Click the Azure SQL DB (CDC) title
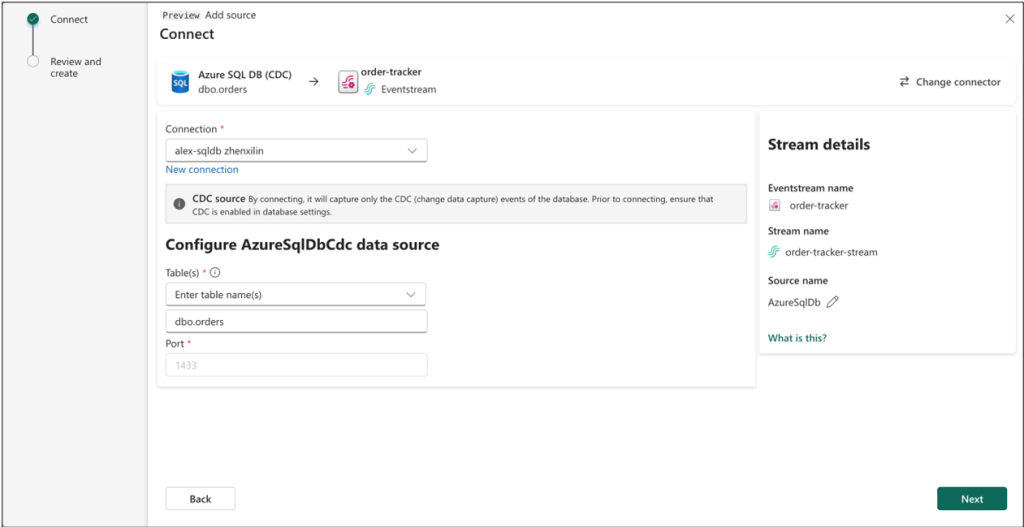The width and height of the screenshot is (1024, 527). (x=245, y=75)
